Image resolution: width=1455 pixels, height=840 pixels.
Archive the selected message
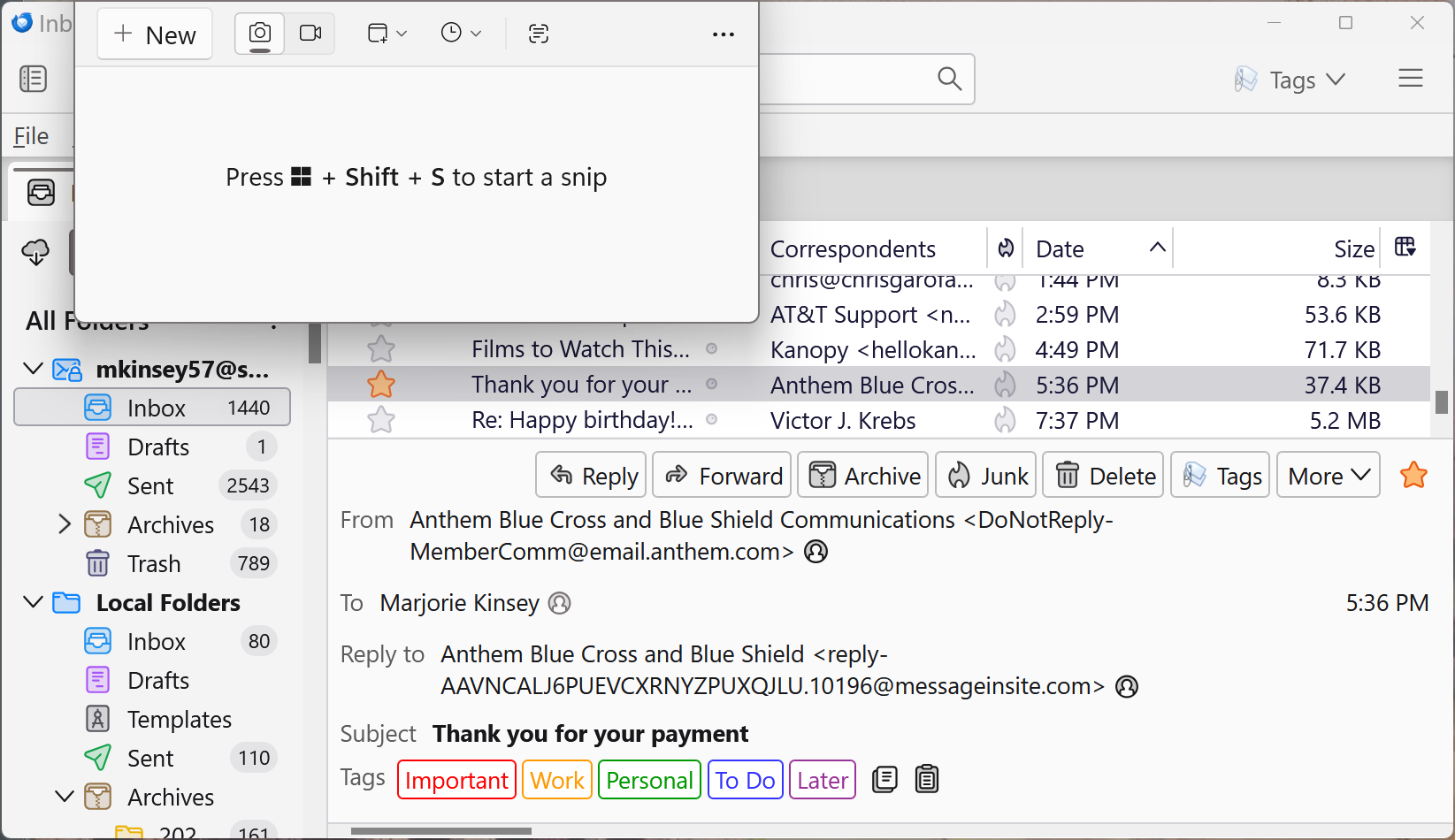[x=863, y=475]
